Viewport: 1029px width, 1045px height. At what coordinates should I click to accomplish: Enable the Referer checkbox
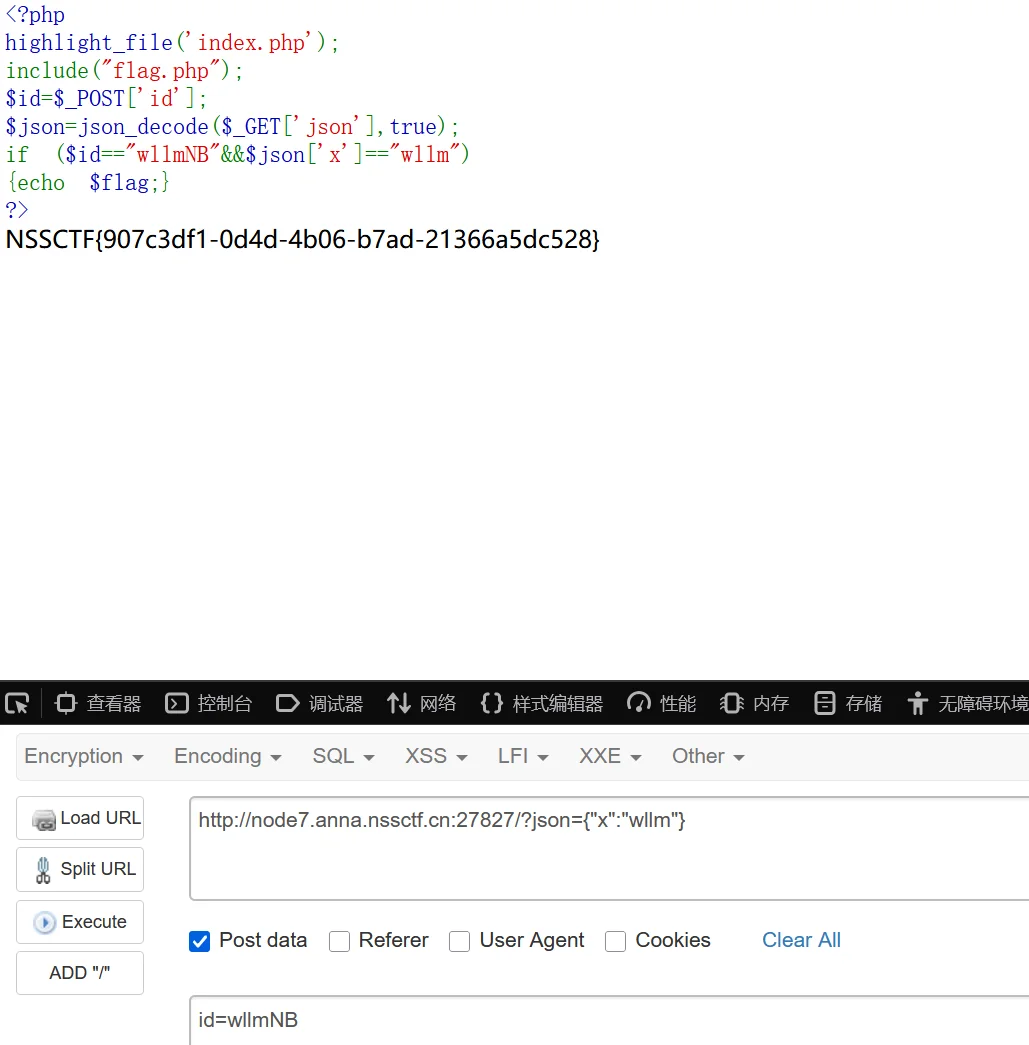coord(340,941)
